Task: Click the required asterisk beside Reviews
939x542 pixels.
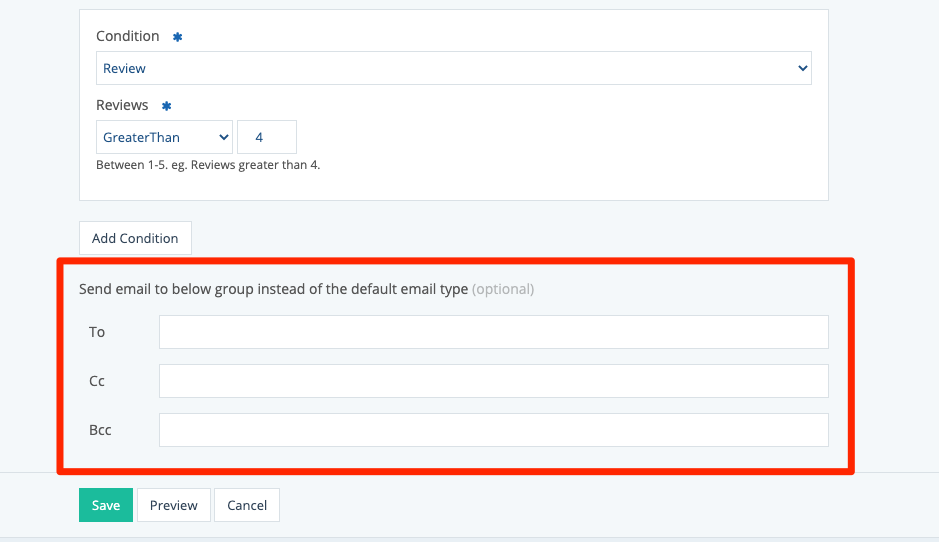Action: pyautogui.click(x=167, y=106)
